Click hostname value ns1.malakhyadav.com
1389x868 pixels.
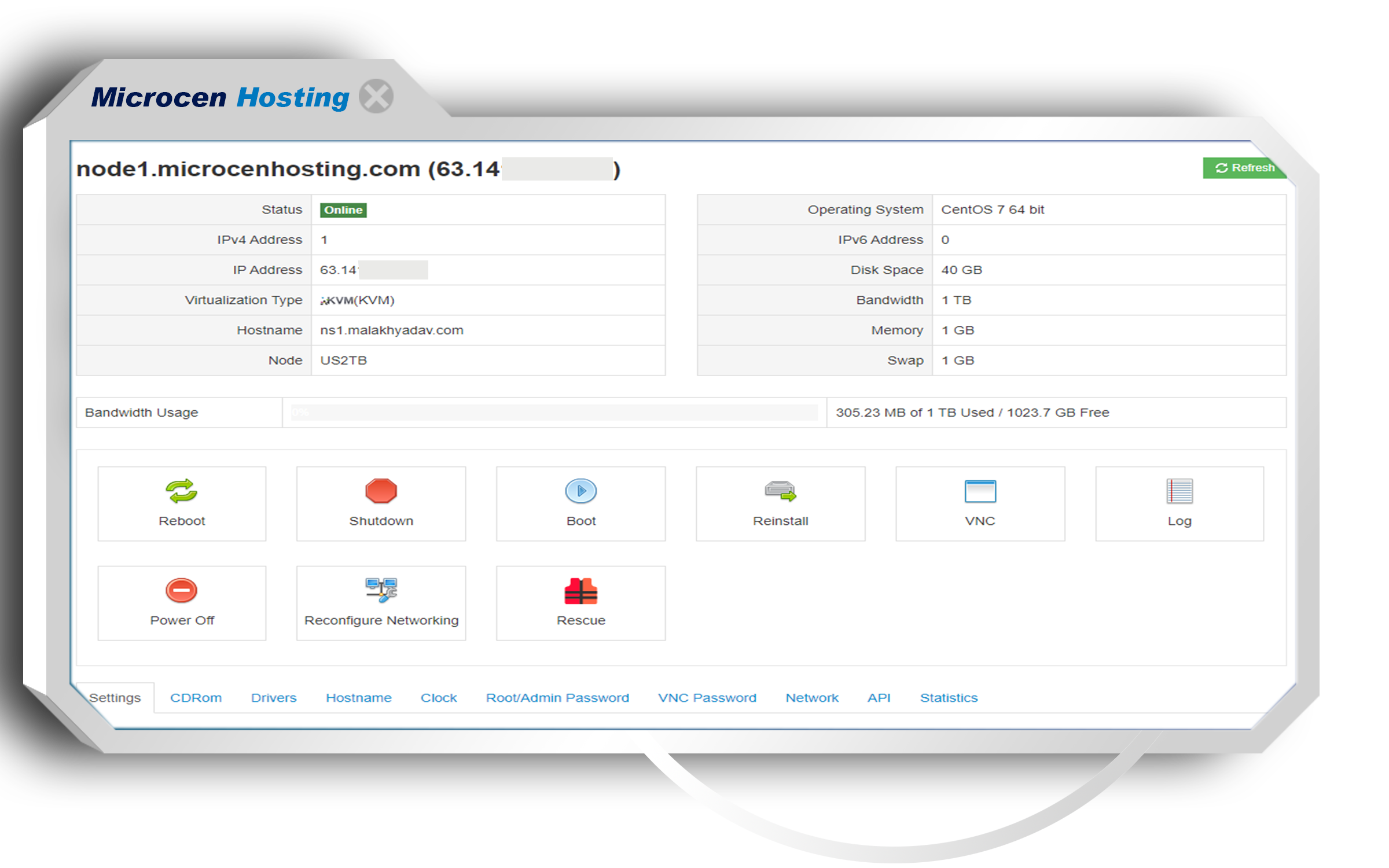coord(392,330)
